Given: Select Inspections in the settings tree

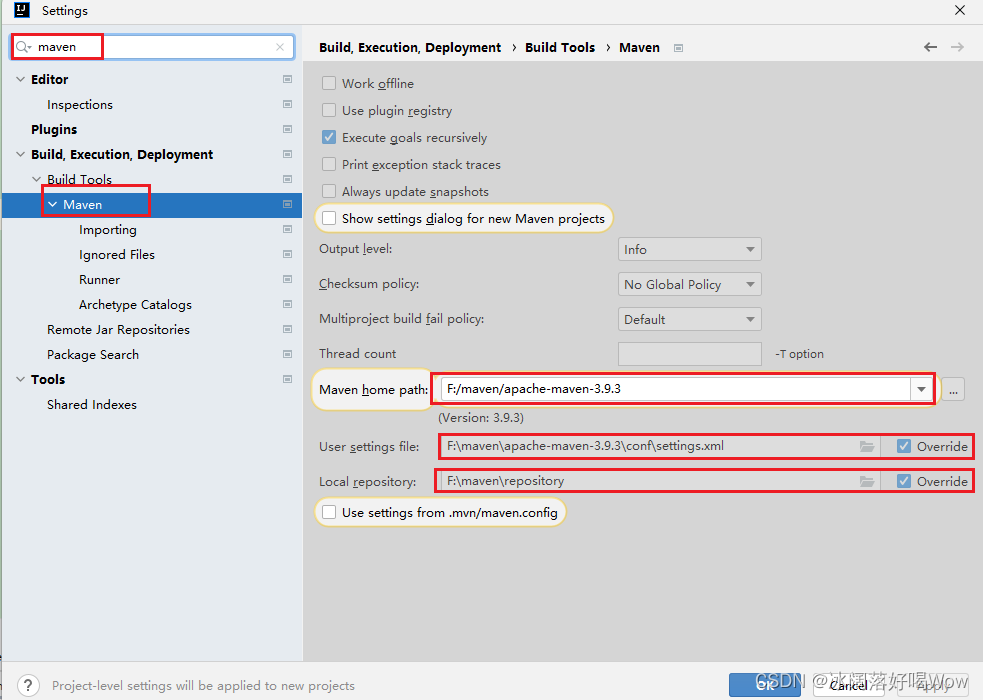Looking at the screenshot, I should (x=80, y=105).
